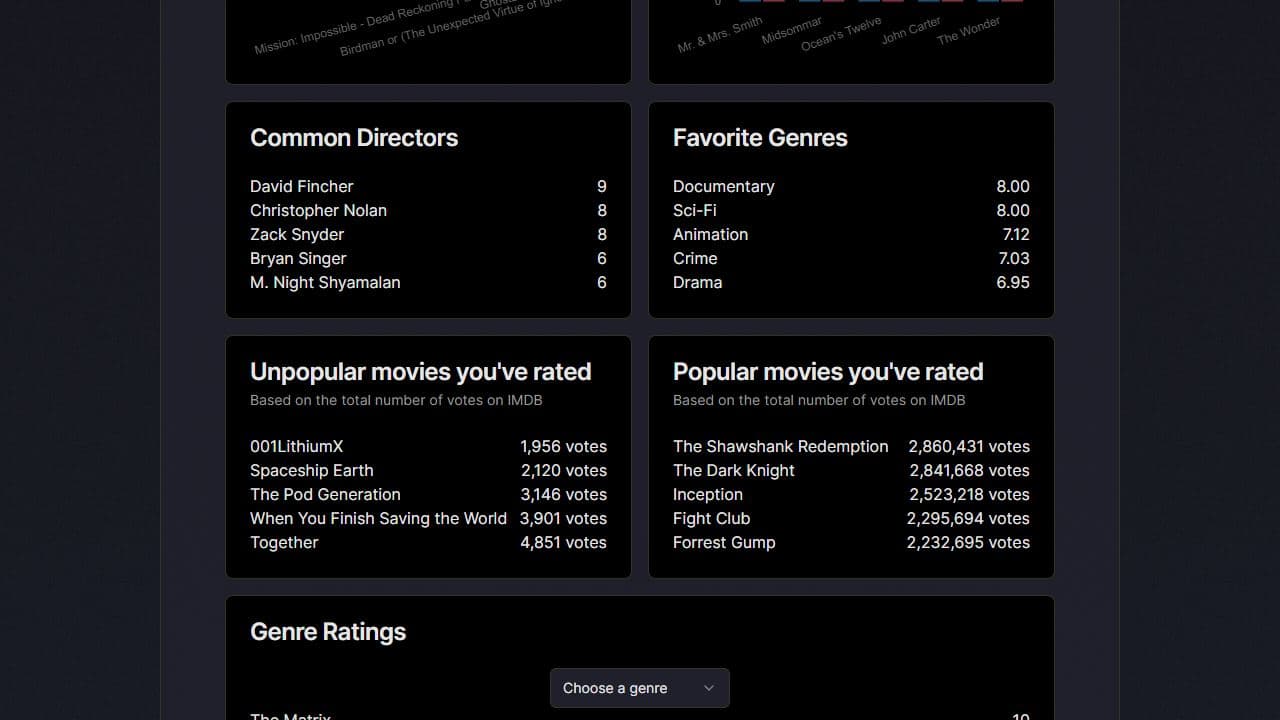
Task: Expand the genre selector chevron
Action: click(708, 688)
